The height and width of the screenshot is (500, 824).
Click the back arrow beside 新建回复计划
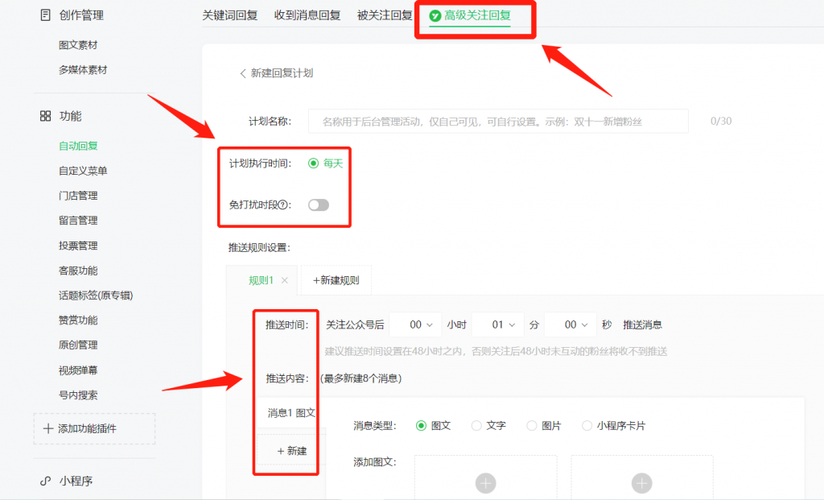242,73
